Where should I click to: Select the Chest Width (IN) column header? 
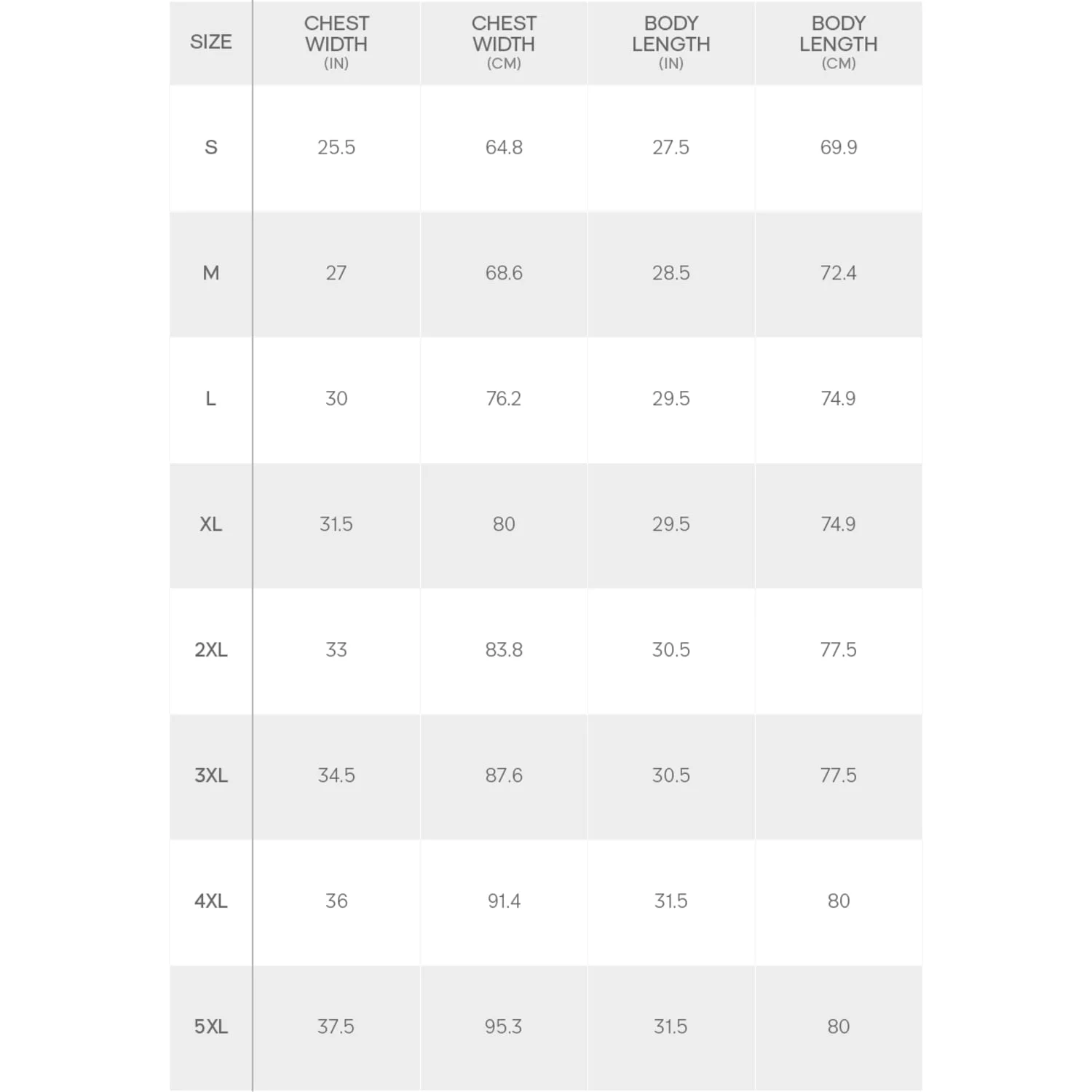[336, 42]
